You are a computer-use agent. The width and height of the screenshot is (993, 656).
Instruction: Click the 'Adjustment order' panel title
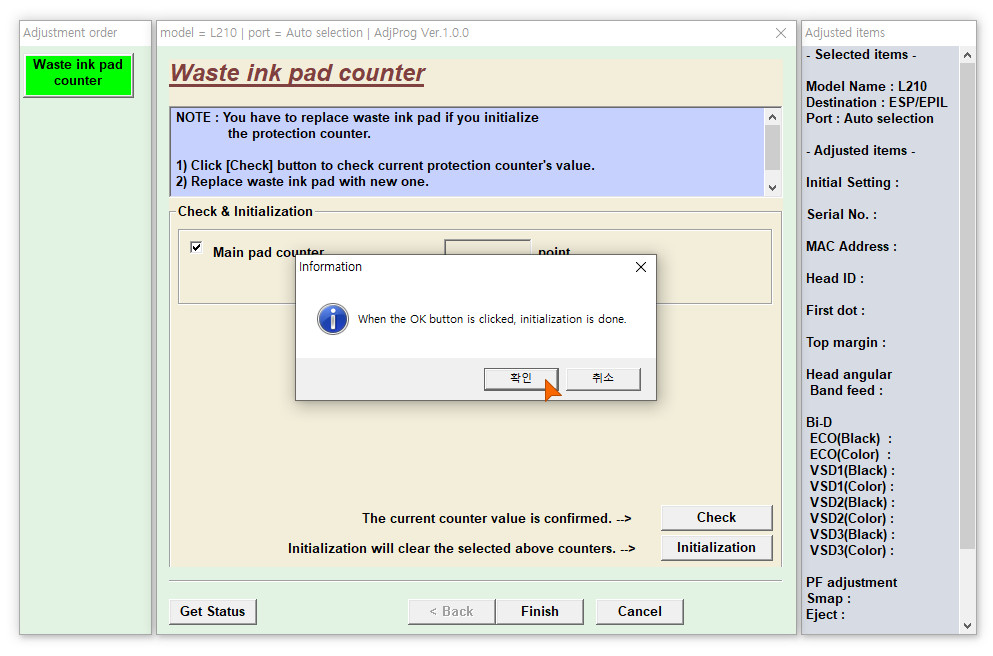70,33
